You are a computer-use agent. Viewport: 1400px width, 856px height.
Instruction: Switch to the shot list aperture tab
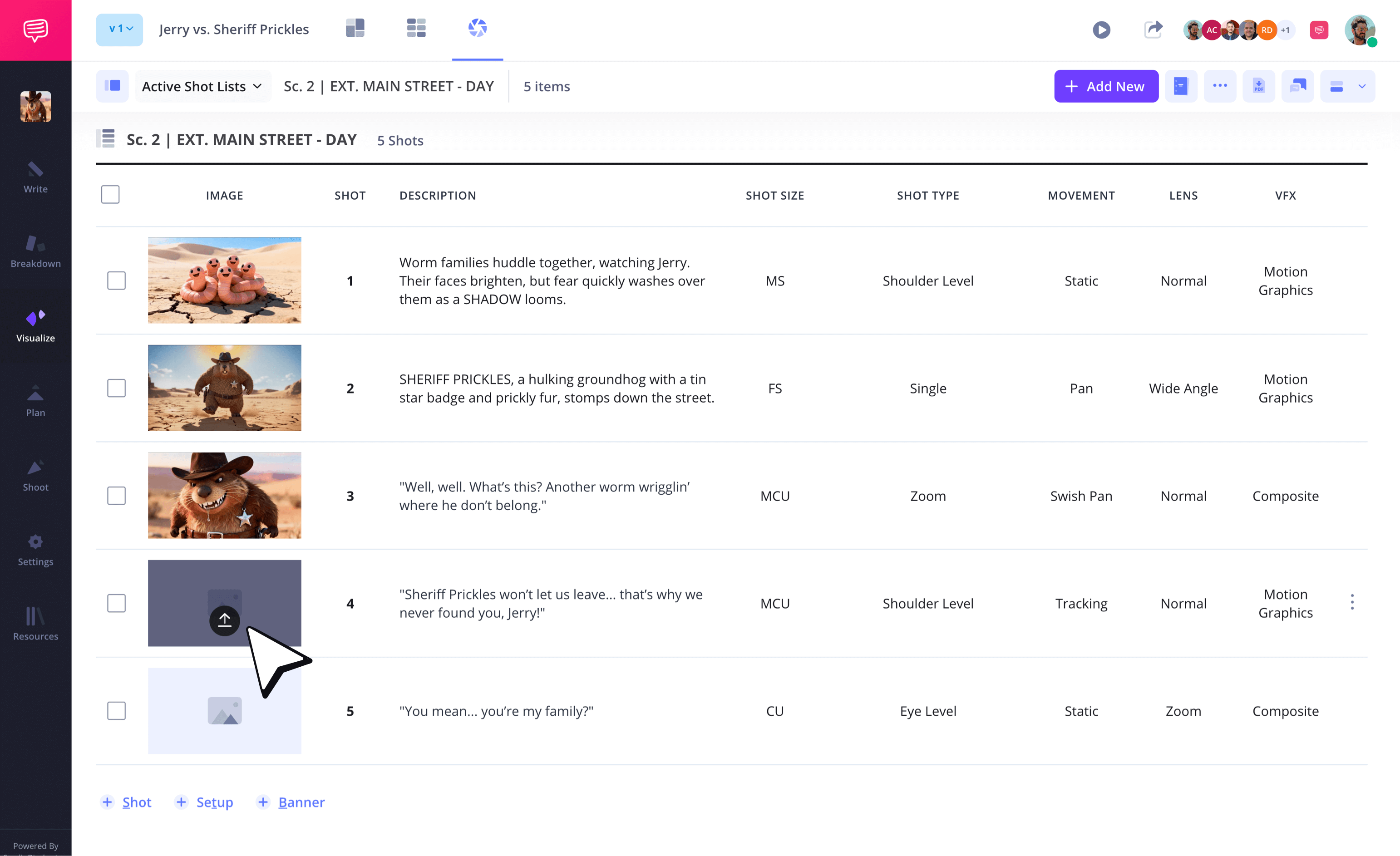coord(477,29)
